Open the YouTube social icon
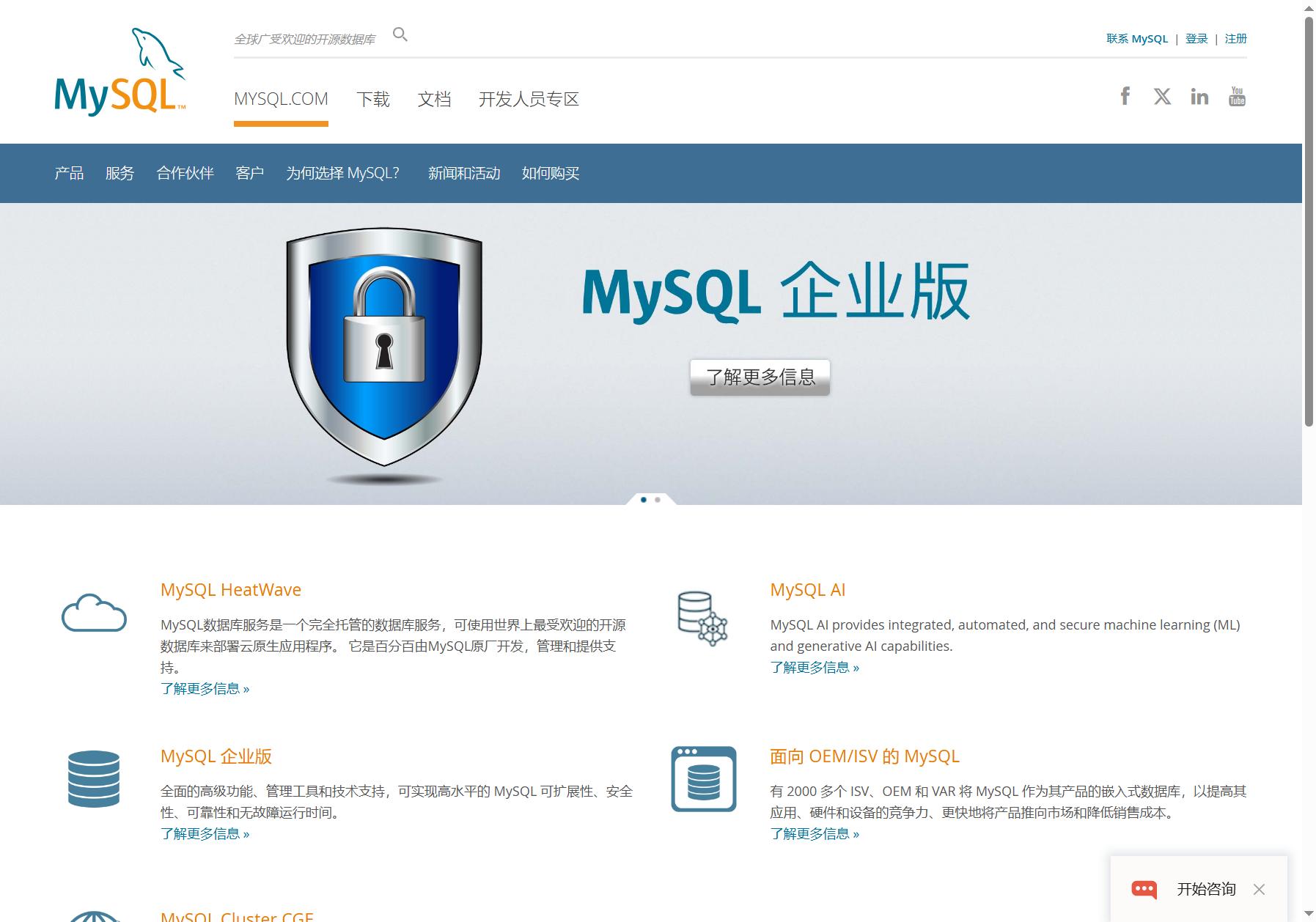 [x=1237, y=96]
